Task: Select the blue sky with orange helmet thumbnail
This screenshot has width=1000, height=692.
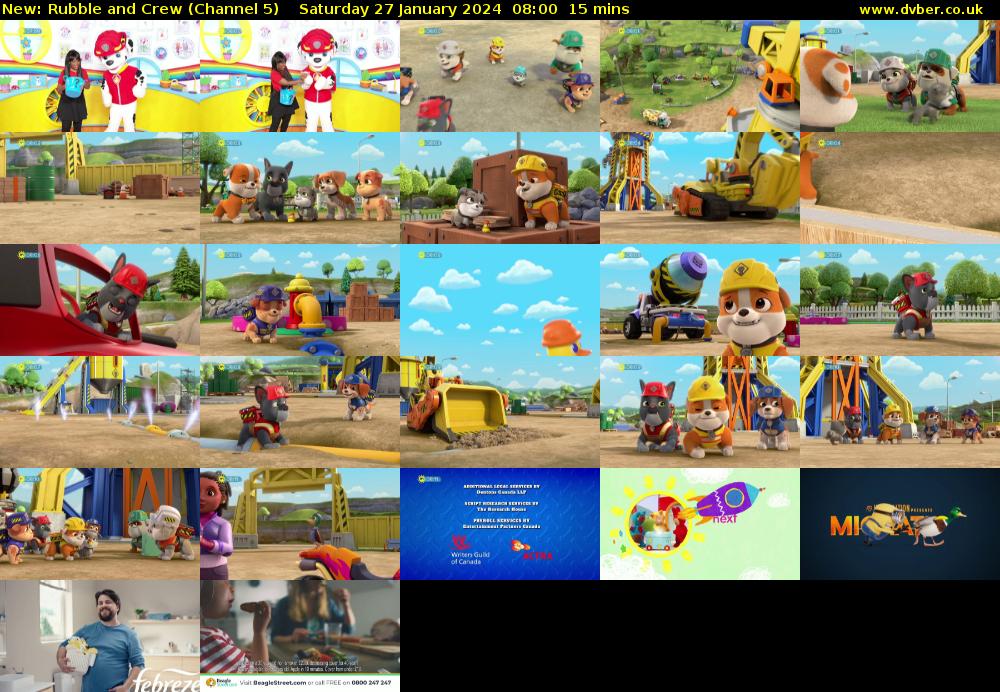Action: [500, 300]
